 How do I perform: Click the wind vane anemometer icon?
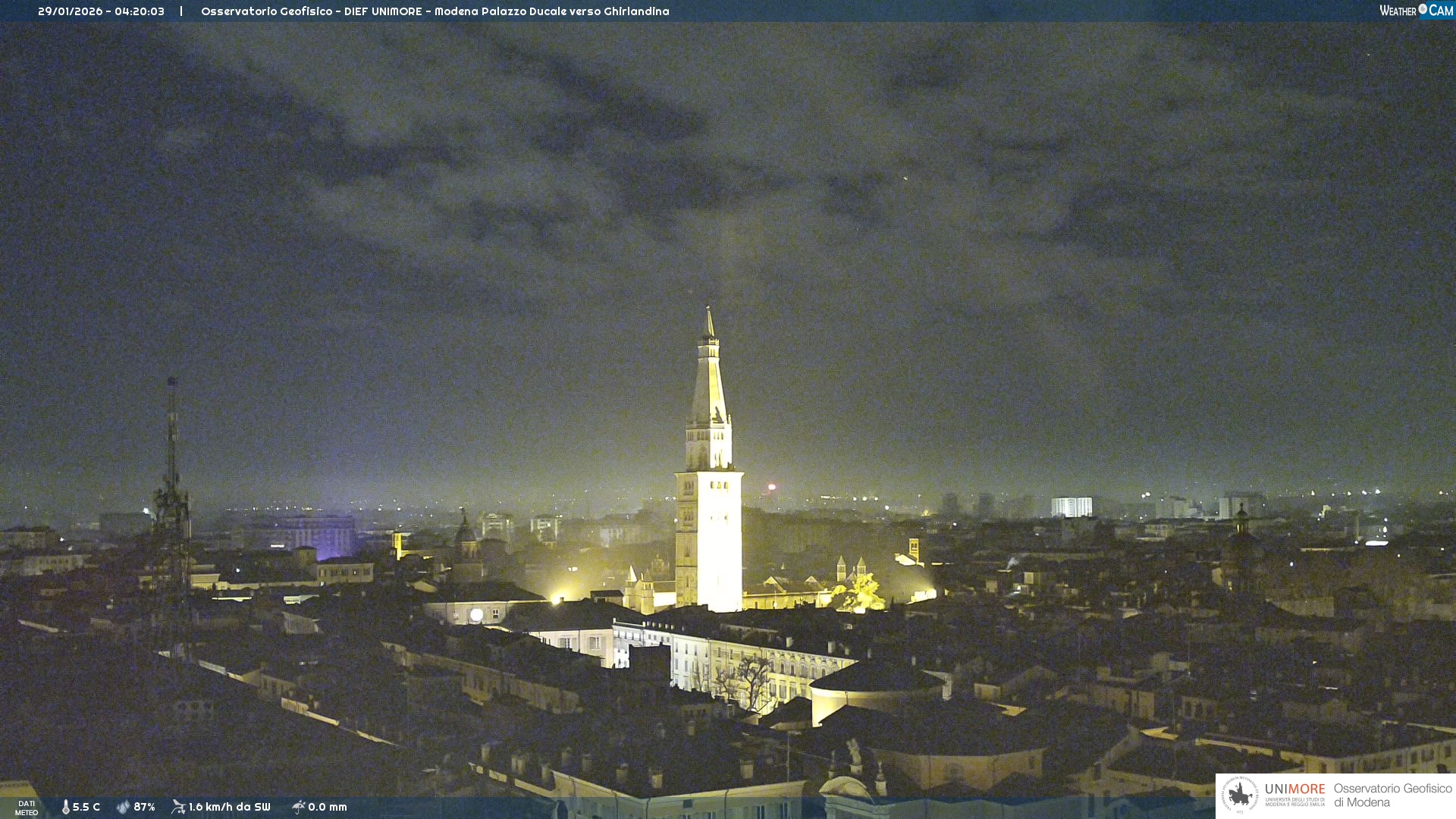click(178, 807)
